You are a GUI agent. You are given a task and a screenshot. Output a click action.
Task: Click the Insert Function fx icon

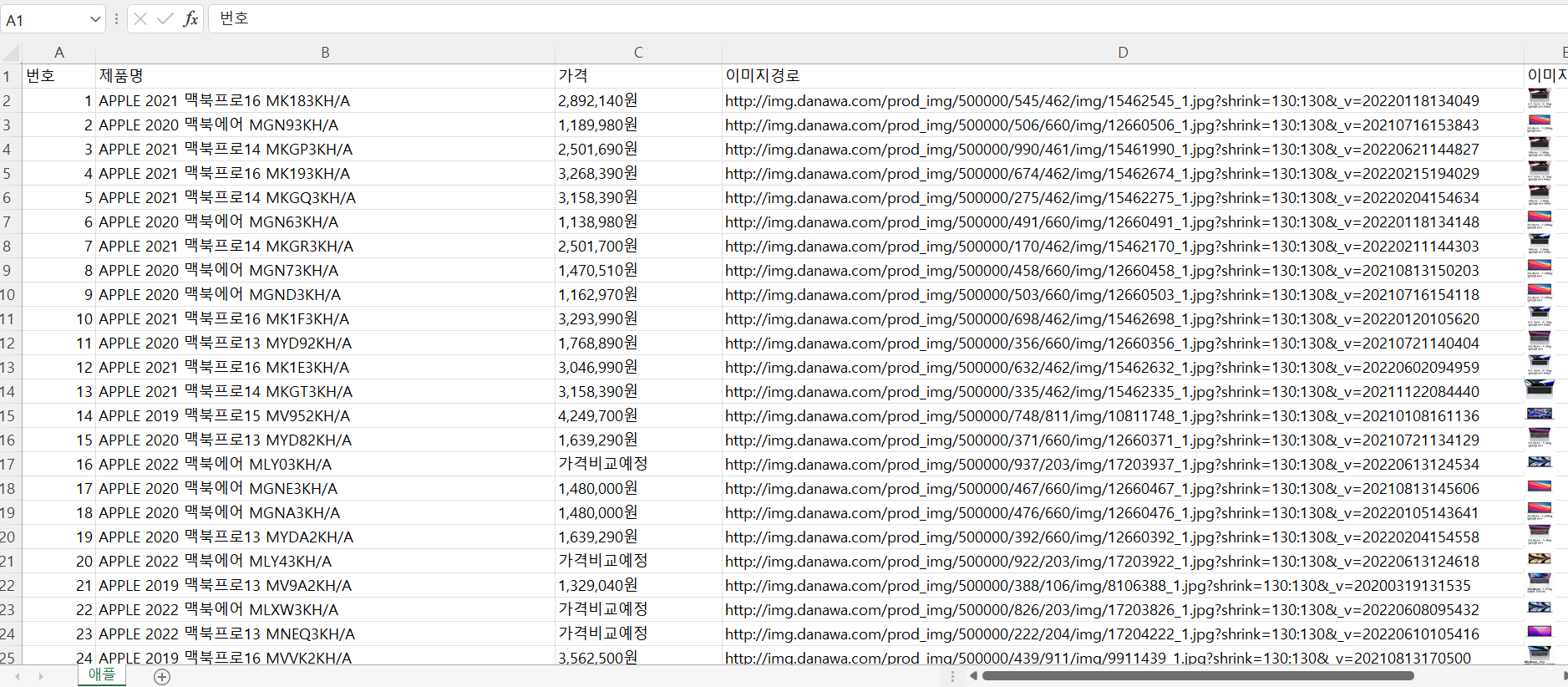point(190,18)
